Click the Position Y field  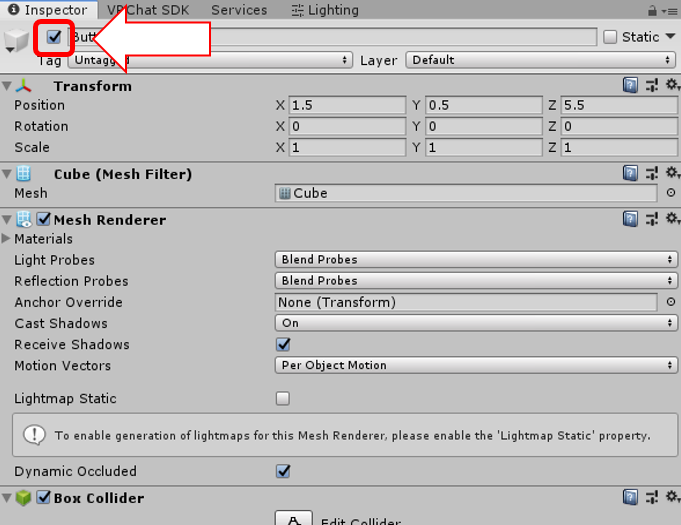[483, 105]
